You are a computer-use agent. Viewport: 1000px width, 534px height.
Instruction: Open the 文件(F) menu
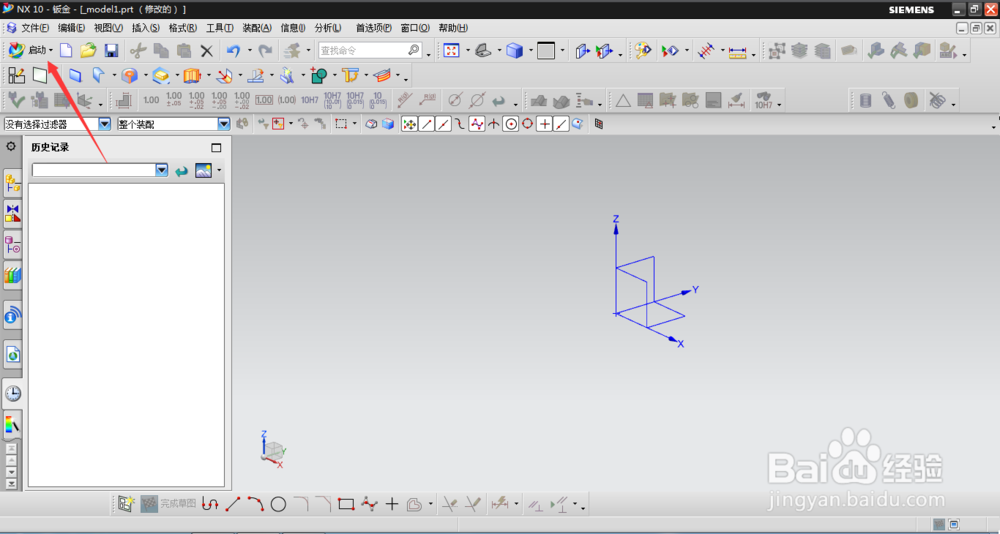click(x=34, y=28)
